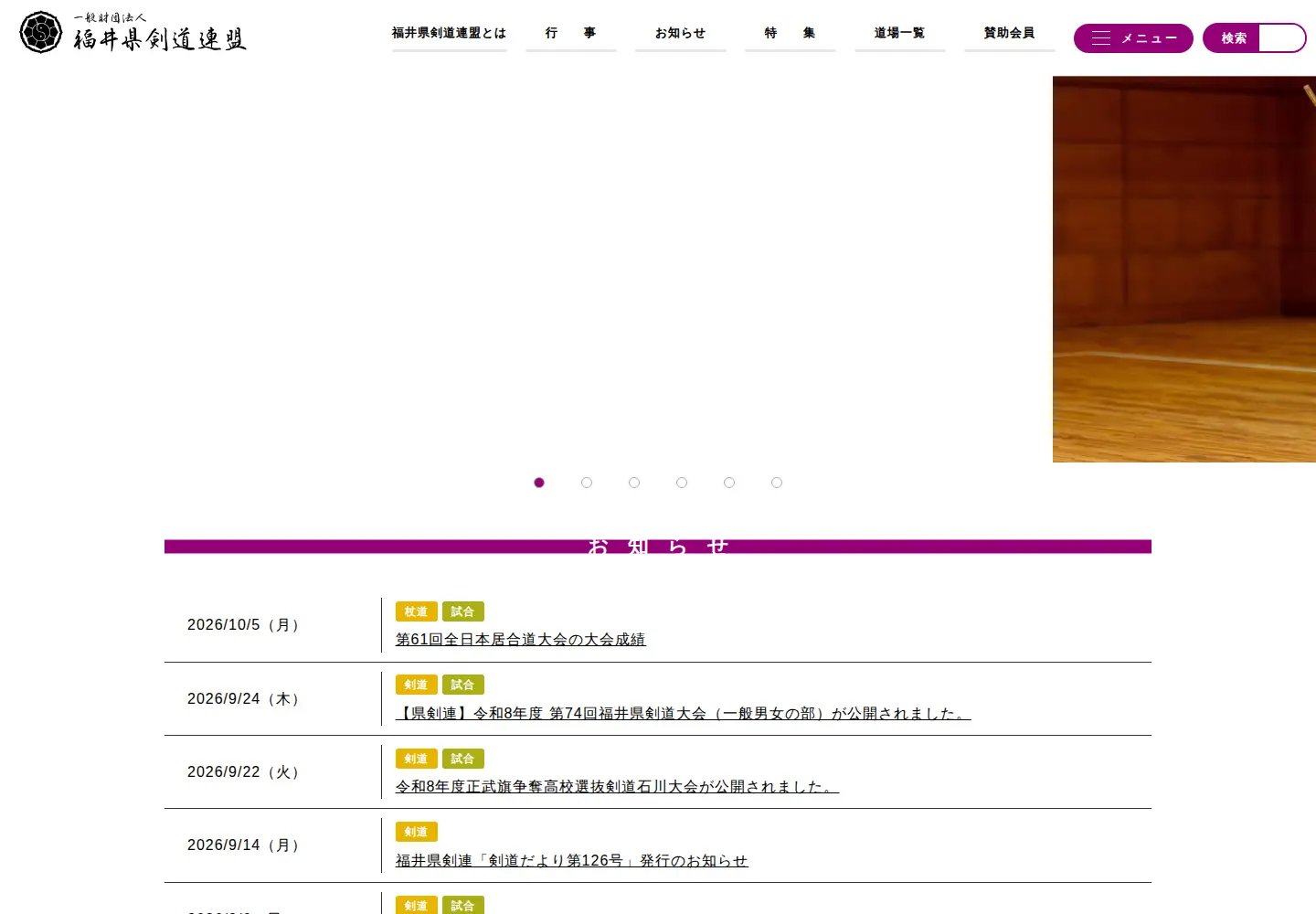Image resolution: width=1316 pixels, height=914 pixels.
Task: Open the 剣道だより第126号 発行のお知らせ link
Action: (x=572, y=861)
